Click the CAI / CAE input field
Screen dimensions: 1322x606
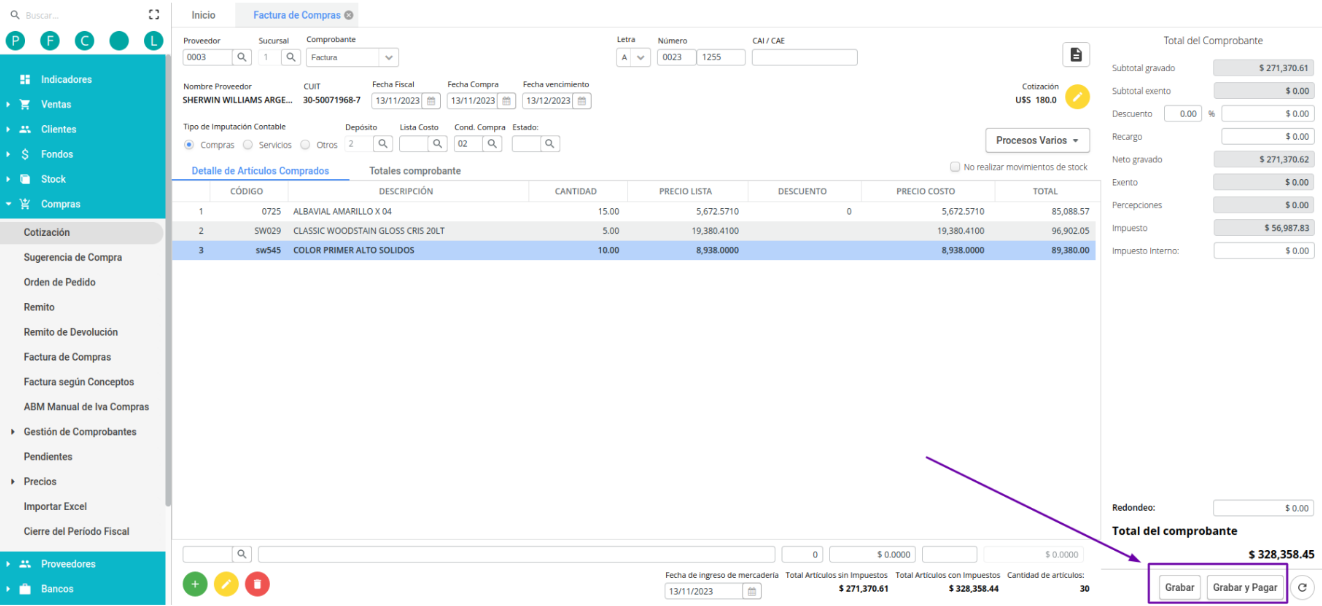click(804, 57)
